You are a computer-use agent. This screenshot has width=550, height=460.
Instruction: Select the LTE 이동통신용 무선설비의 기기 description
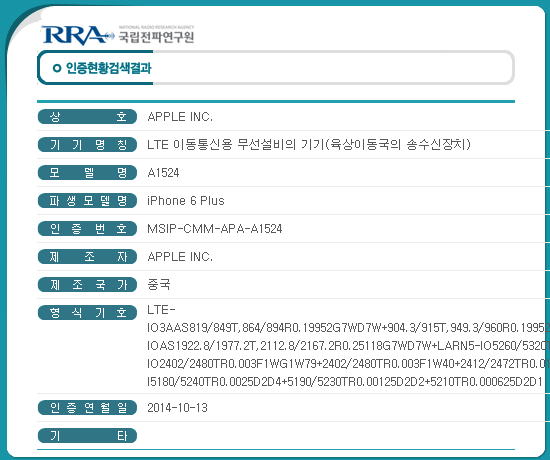click(x=309, y=145)
